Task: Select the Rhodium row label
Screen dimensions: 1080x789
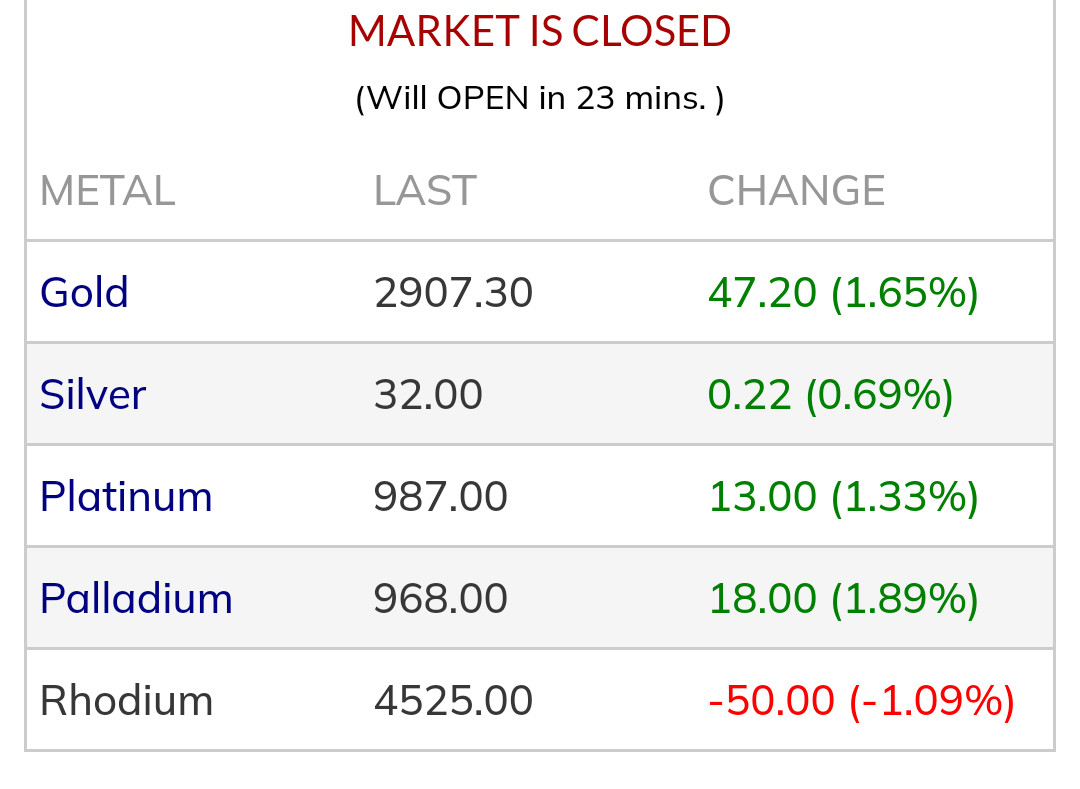Action: pyautogui.click(x=126, y=701)
